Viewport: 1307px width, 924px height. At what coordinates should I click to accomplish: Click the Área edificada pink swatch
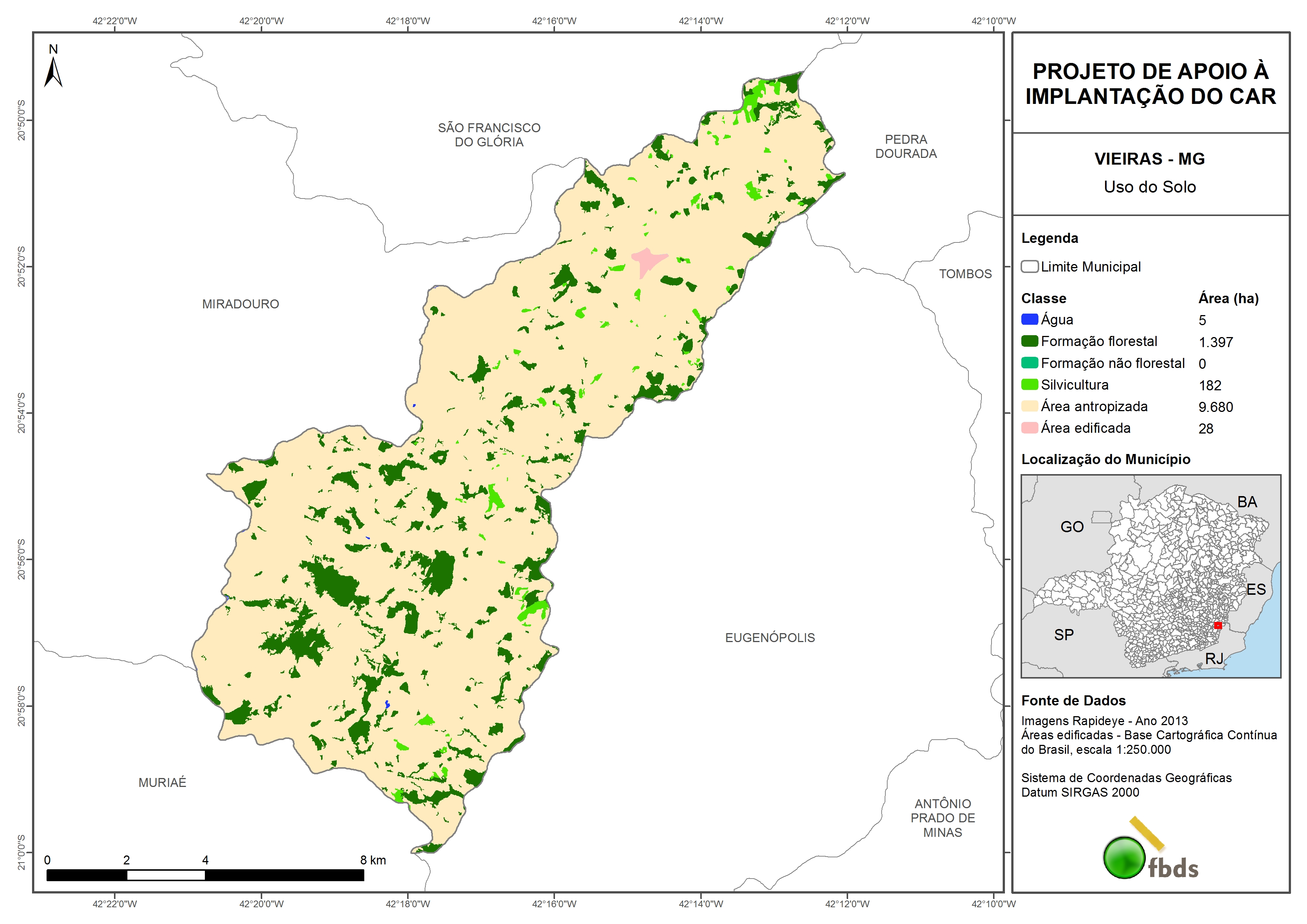1029,428
